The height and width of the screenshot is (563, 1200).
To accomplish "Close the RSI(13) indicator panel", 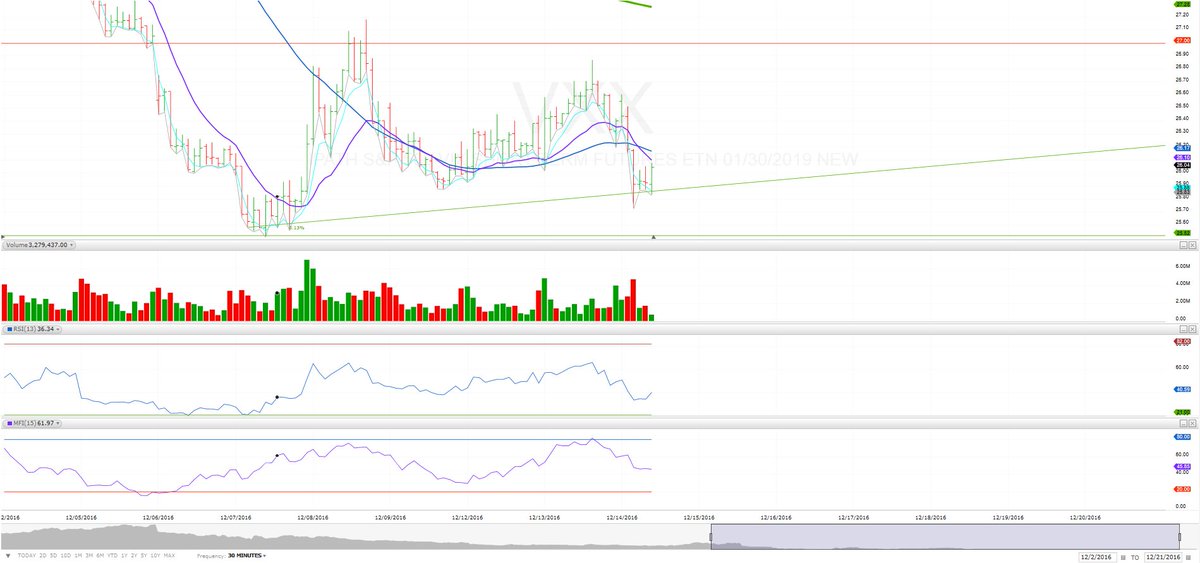I will (1192, 328).
